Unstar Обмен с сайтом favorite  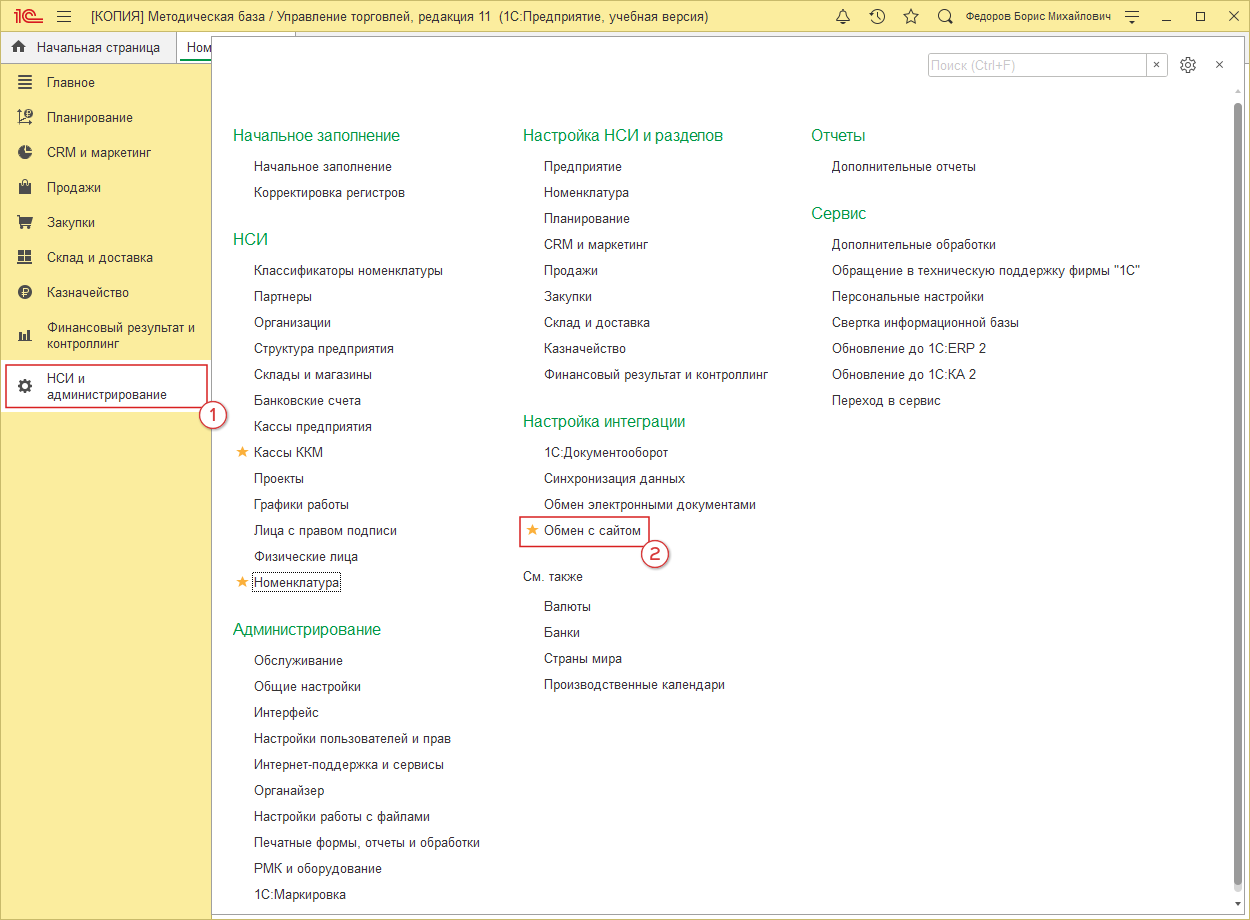point(532,530)
